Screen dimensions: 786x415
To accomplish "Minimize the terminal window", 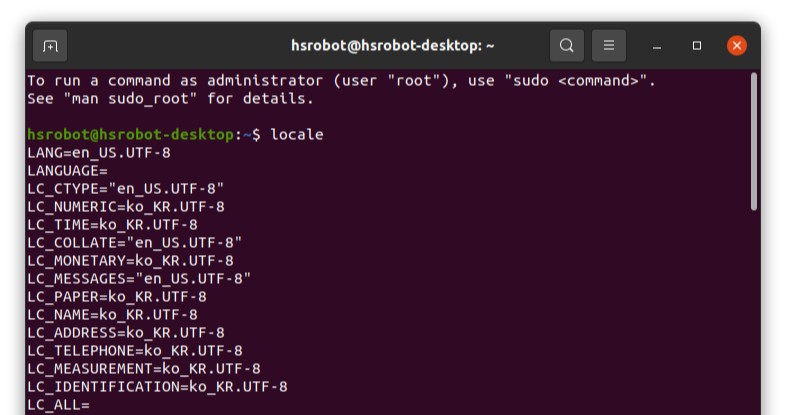I will point(657,46).
